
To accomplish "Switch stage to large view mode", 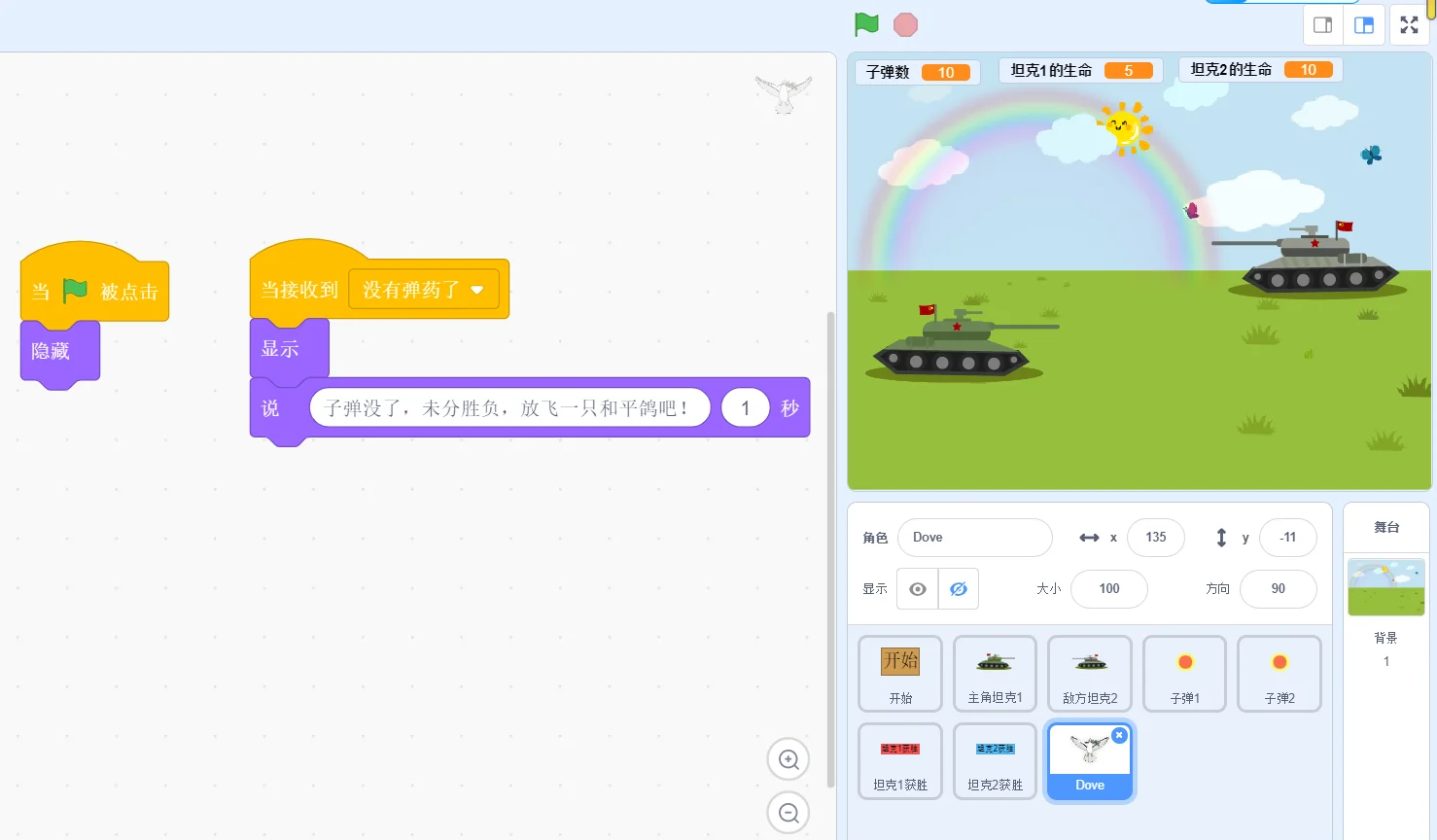I will (1364, 25).
